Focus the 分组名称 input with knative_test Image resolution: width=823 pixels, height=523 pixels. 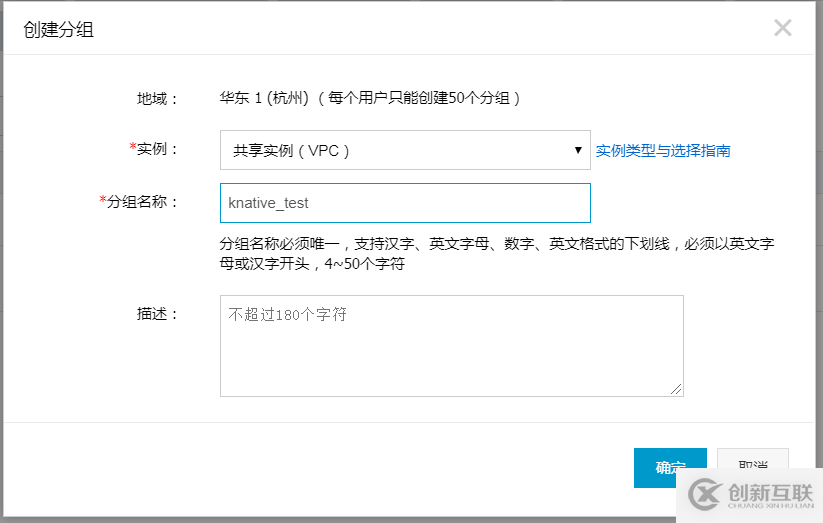(x=405, y=203)
